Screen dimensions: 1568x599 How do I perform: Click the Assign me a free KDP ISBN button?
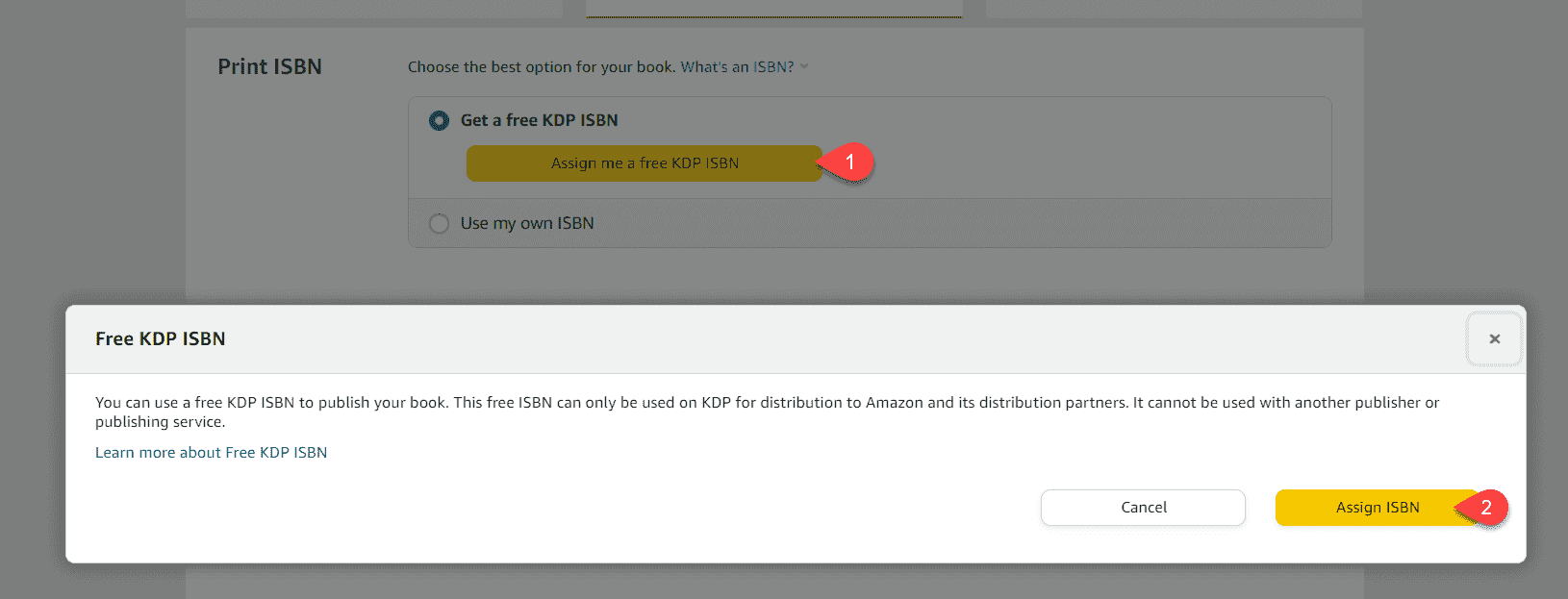pyautogui.click(x=644, y=163)
